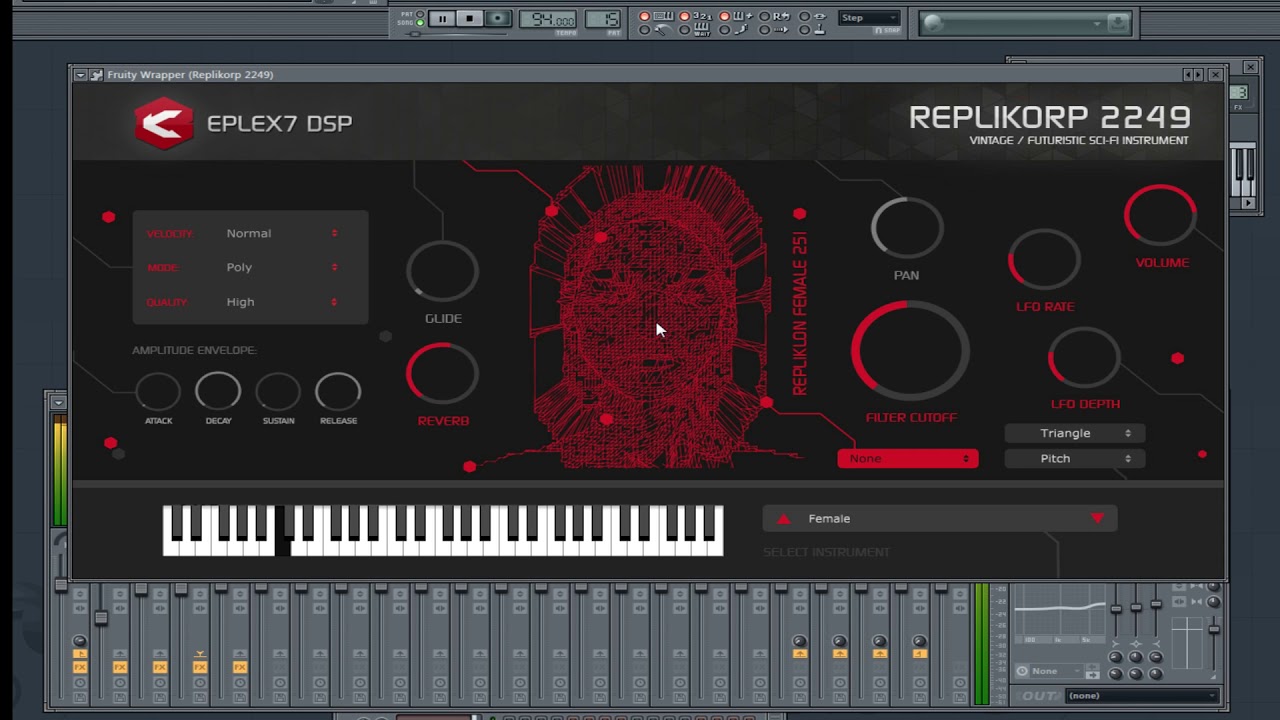The height and width of the screenshot is (720, 1280).
Task: Click the tempo display showing 94.000
Action: point(548,18)
